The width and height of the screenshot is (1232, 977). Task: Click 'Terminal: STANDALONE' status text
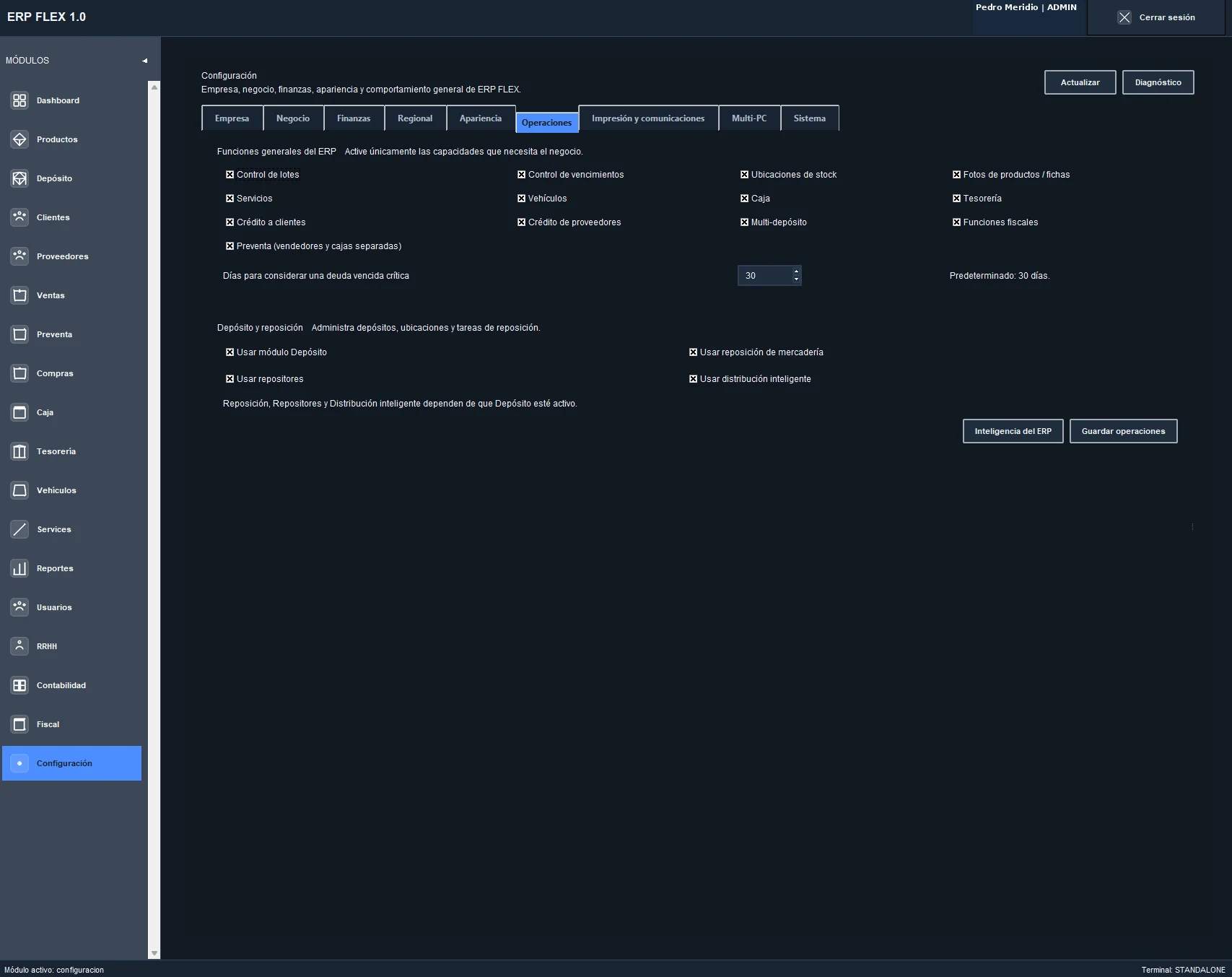1184,970
